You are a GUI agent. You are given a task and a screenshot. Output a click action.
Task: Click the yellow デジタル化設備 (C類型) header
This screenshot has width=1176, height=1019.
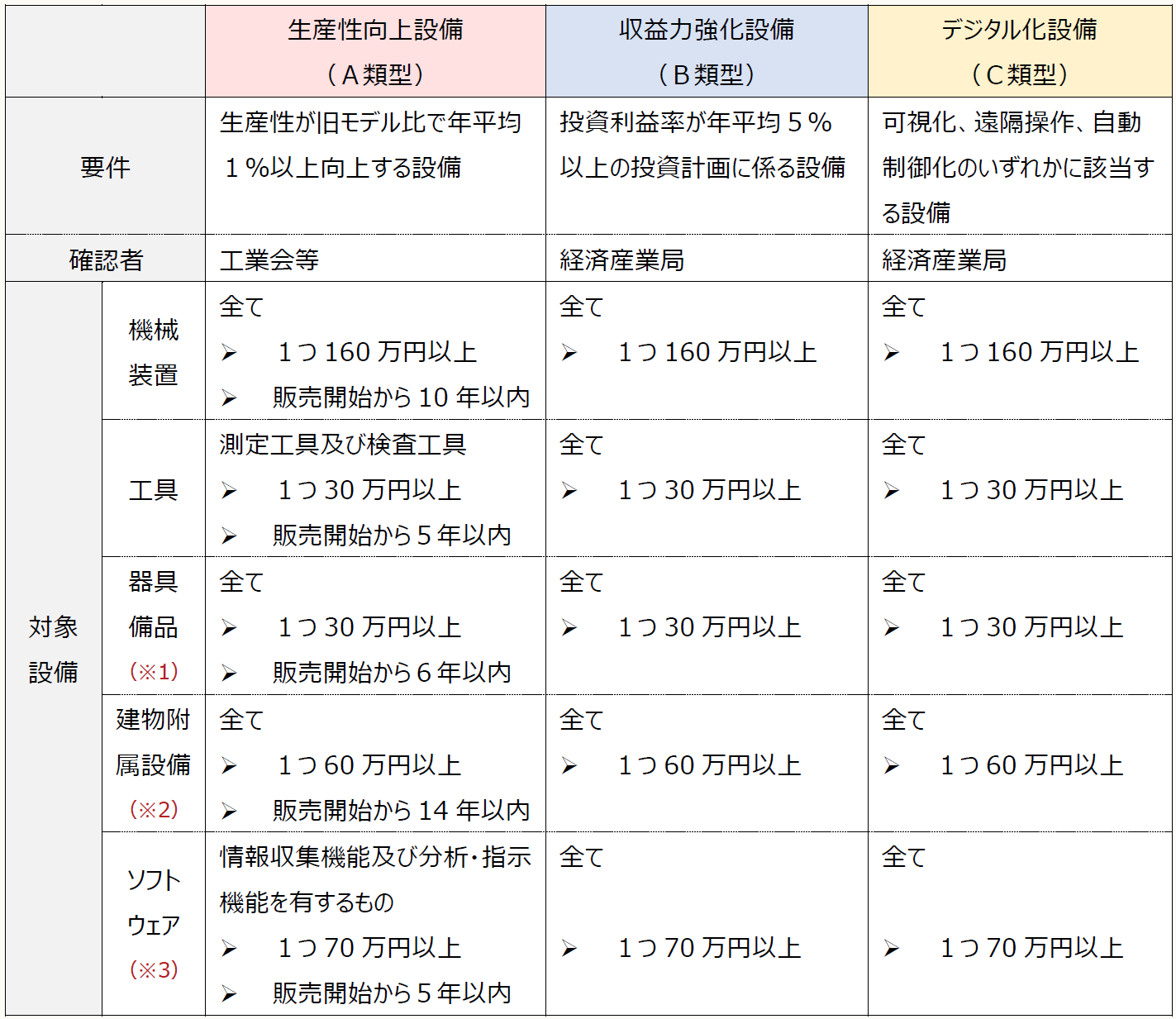tap(1019, 51)
